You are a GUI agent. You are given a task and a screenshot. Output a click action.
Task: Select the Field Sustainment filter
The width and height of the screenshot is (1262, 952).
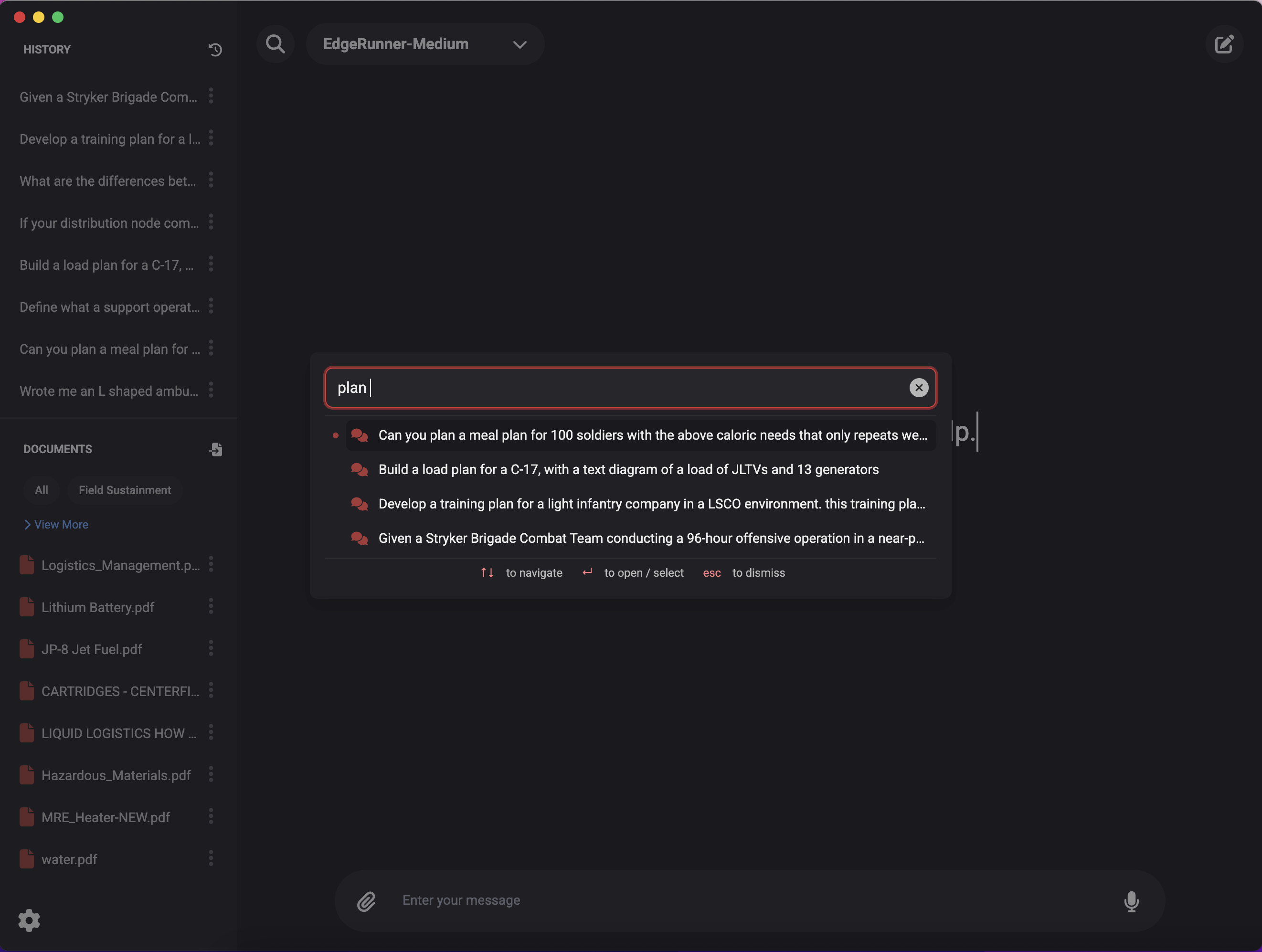[124, 490]
